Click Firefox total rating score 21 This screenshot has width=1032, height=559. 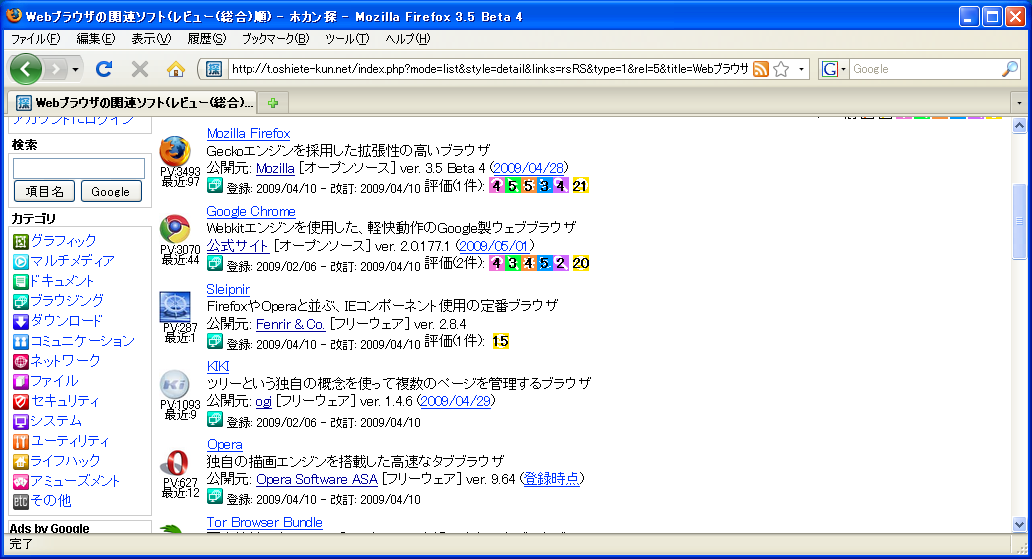tap(580, 186)
